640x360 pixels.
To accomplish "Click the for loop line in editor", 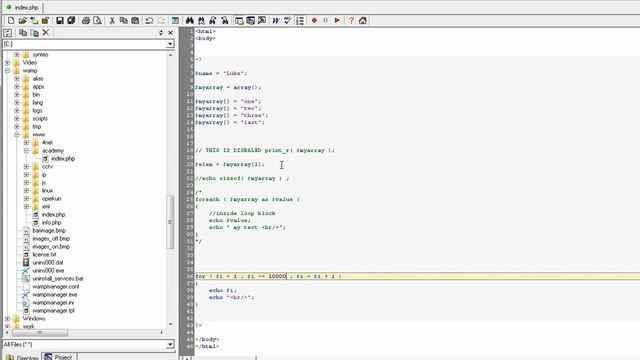I will click(269, 276).
